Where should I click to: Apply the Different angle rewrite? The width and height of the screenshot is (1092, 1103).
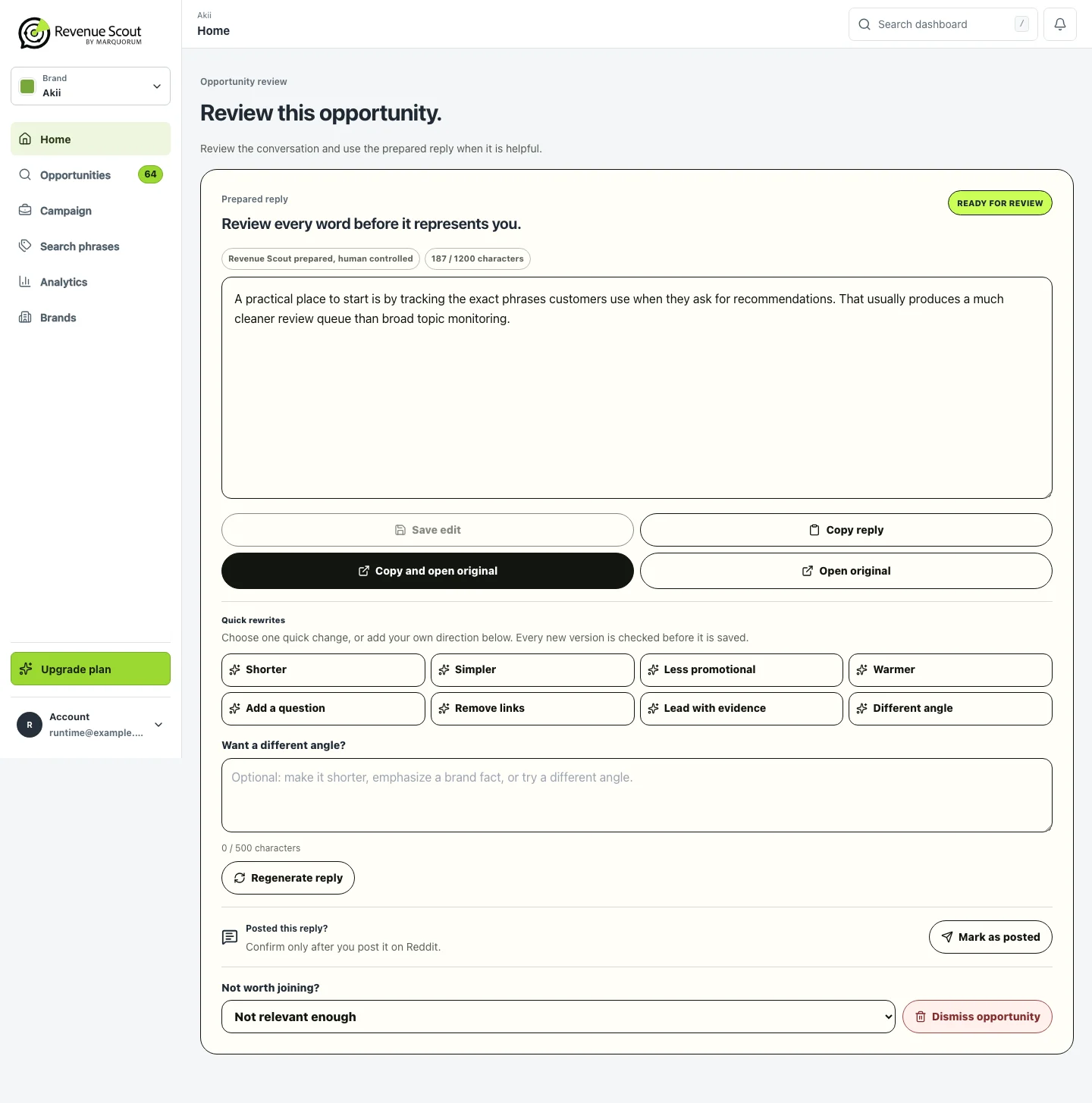click(950, 709)
